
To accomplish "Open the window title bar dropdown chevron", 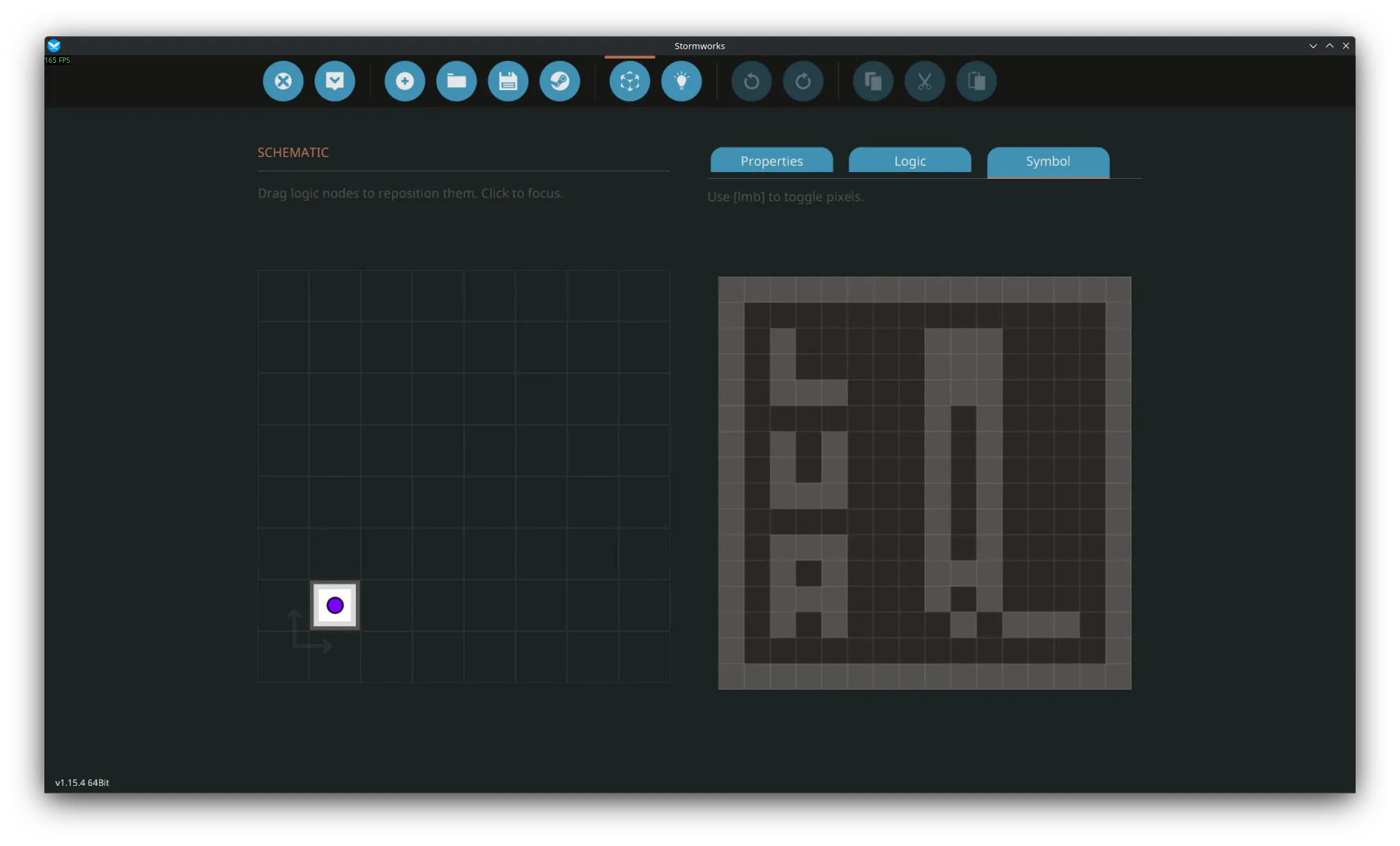I will [1313, 46].
